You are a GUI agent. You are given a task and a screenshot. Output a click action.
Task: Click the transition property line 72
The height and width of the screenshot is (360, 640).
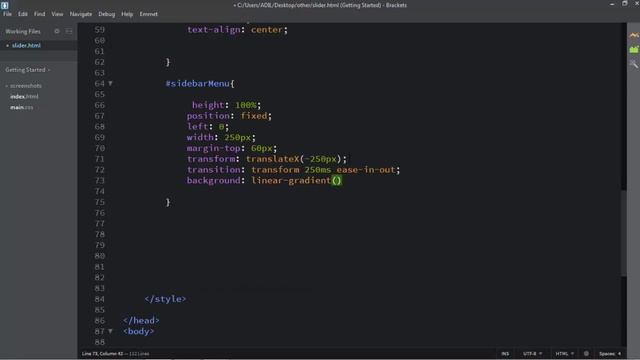[293, 170]
